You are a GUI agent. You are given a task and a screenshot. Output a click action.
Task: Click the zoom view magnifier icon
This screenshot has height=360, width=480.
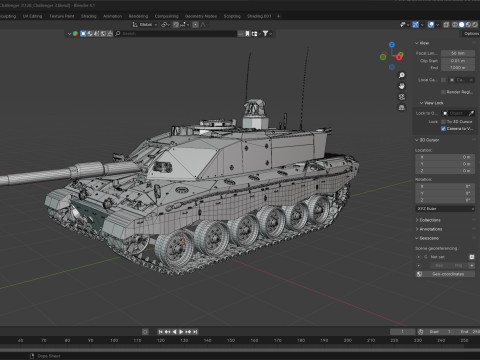tap(402, 75)
